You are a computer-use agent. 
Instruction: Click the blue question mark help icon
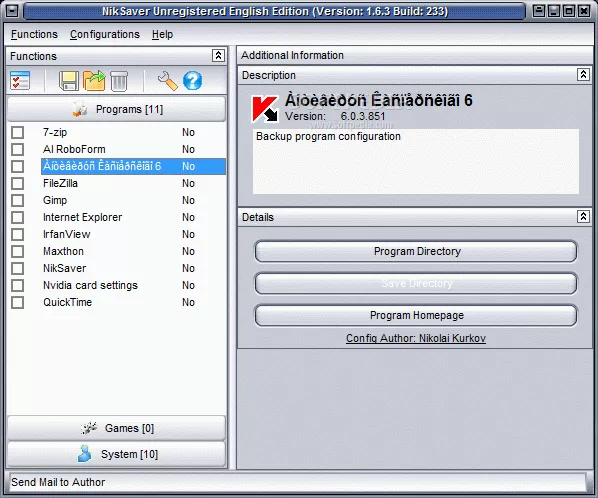pyautogui.click(x=193, y=81)
